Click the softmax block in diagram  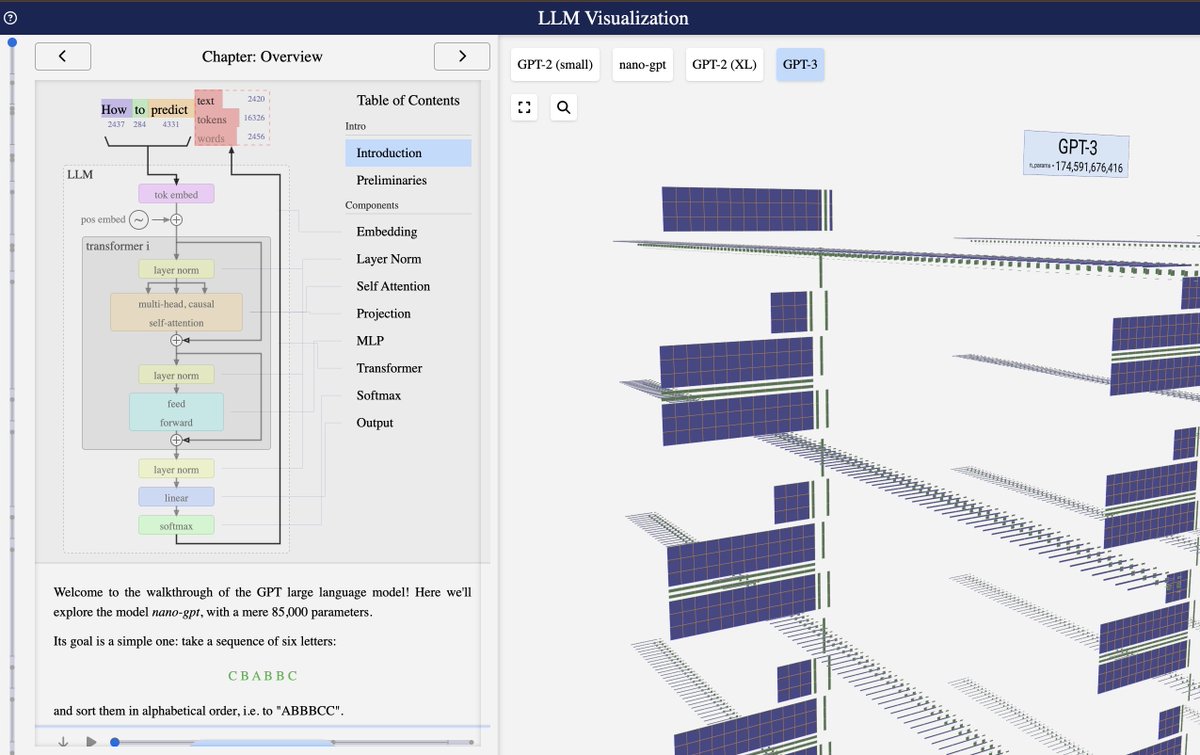(176, 525)
